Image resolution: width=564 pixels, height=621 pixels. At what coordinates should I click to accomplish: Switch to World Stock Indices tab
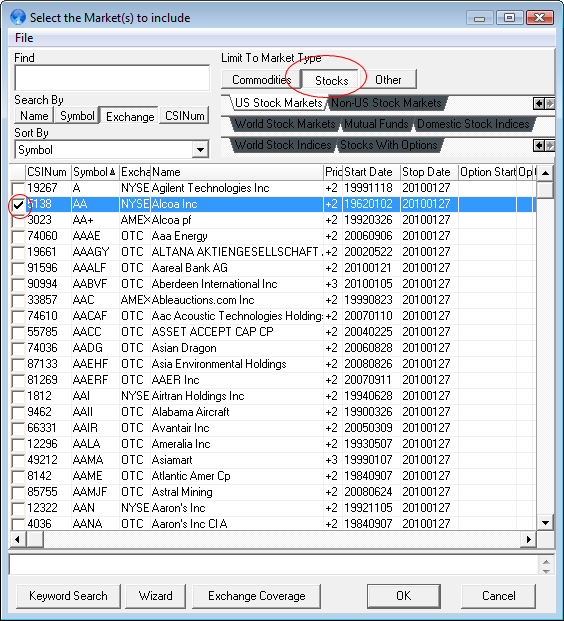click(x=283, y=145)
